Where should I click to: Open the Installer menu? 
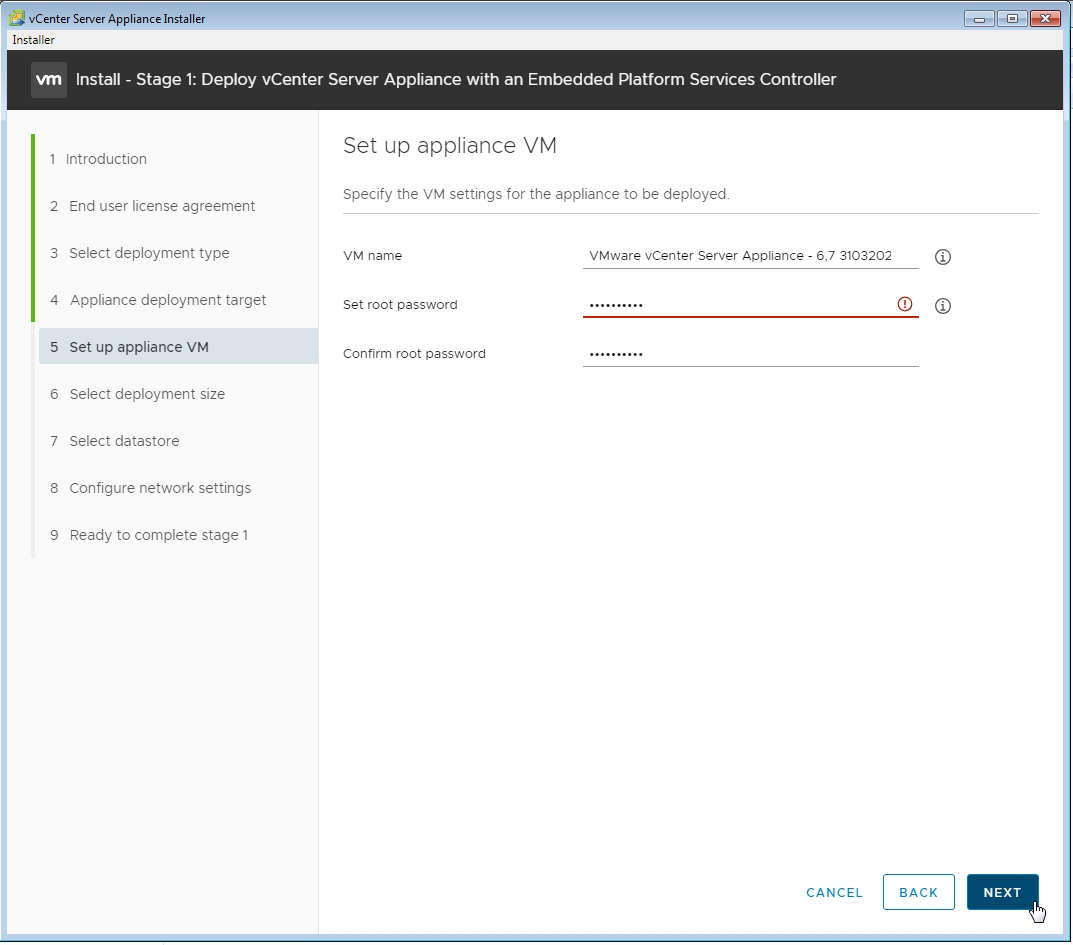click(x=34, y=40)
